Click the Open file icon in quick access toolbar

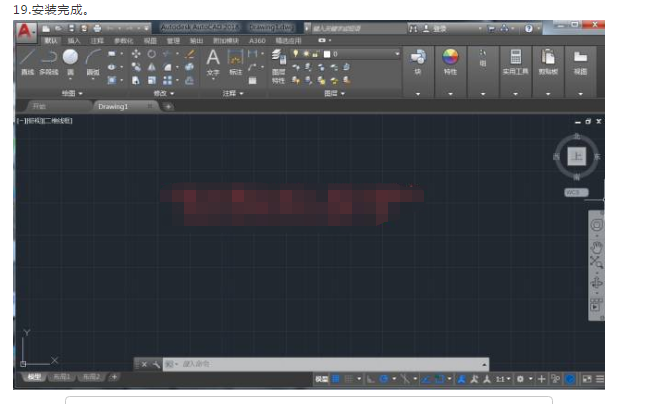click(58, 28)
